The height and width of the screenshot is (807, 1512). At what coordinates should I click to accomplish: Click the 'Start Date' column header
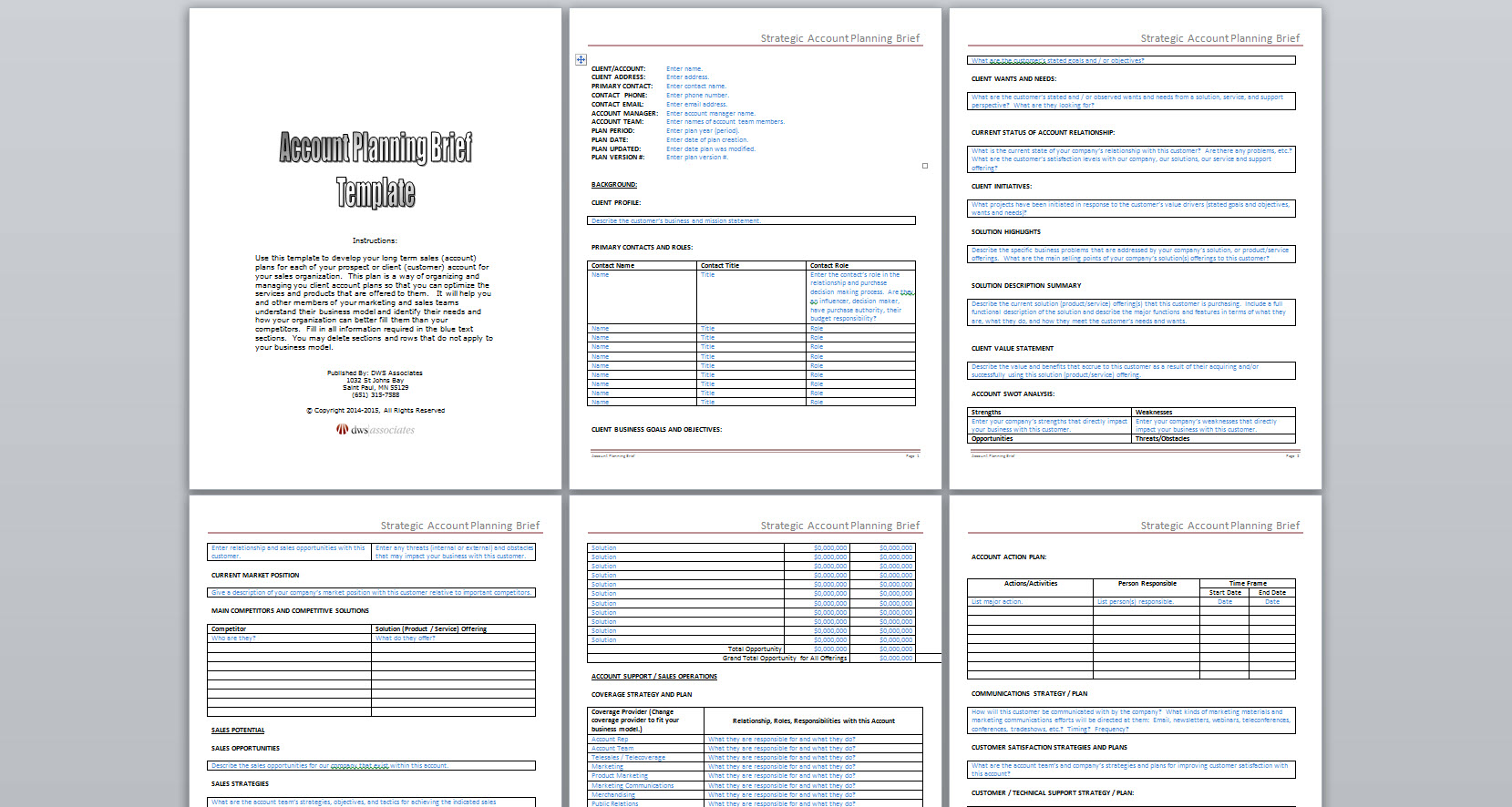pyautogui.click(x=1225, y=593)
